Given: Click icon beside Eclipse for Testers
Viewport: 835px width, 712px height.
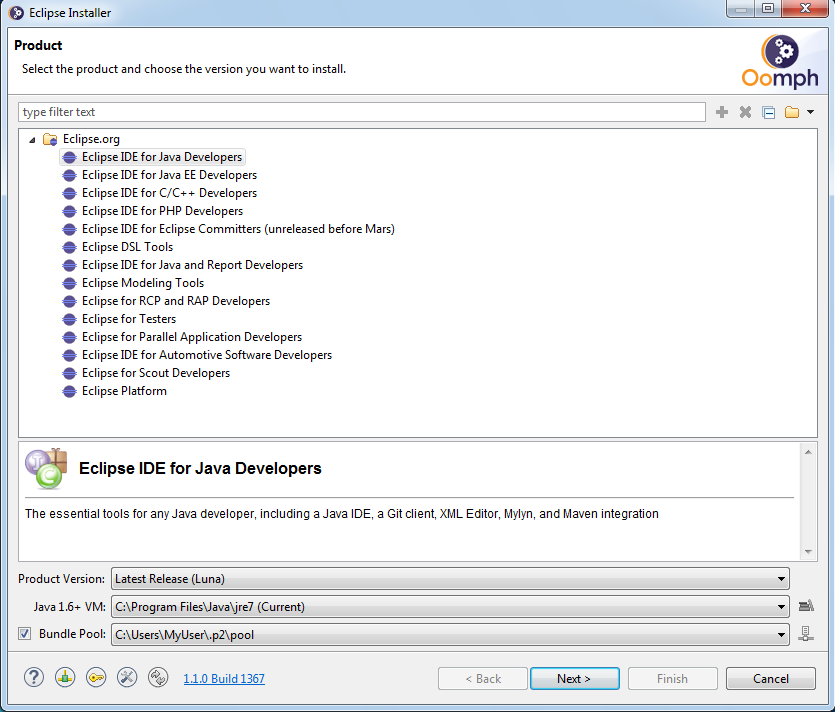Looking at the screenshot, I should (x=69, y=320).
